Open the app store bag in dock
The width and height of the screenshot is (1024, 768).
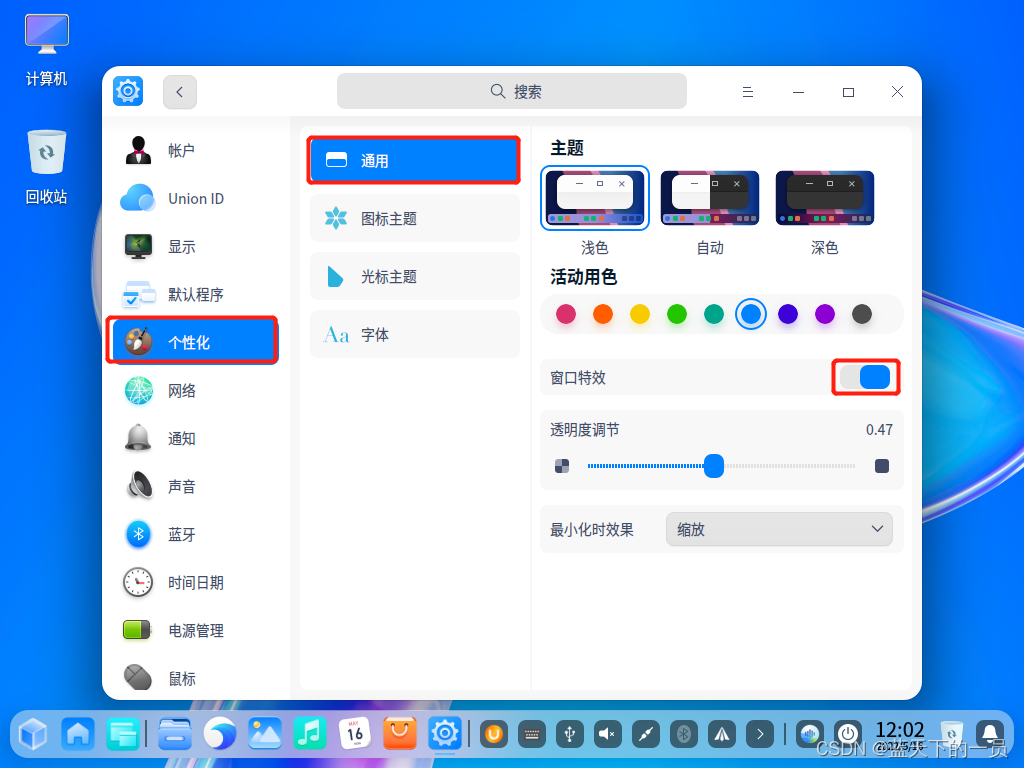coord(400,734)
